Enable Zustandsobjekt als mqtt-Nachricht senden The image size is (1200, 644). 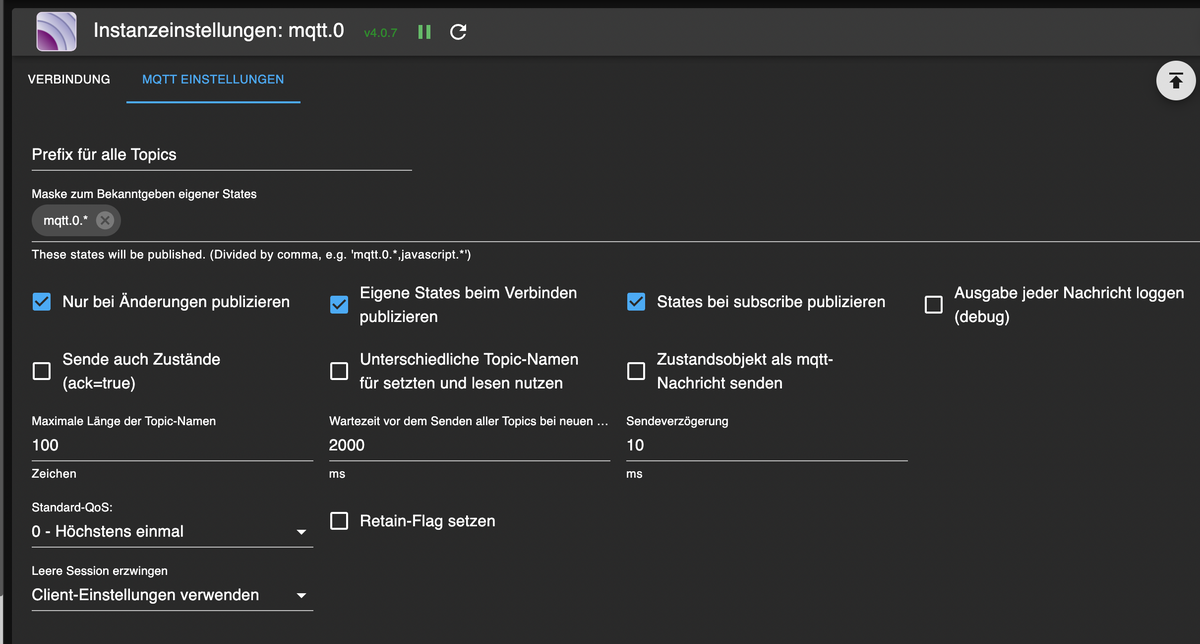(x=636, y=371)
